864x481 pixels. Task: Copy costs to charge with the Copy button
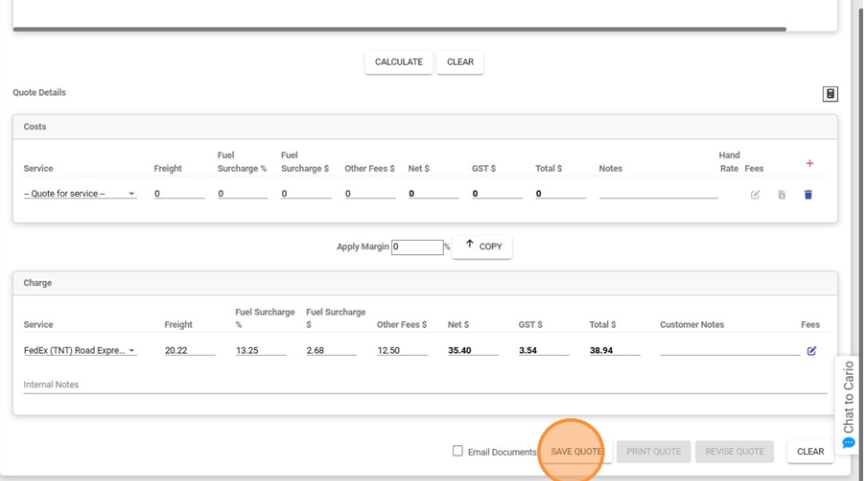(482, 246)
